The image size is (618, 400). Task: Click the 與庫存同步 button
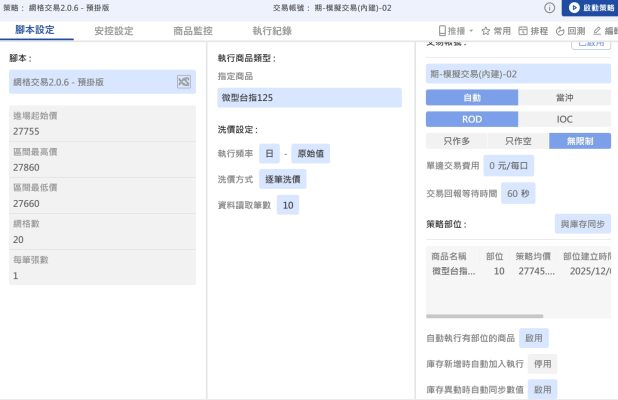click(583, 224)
